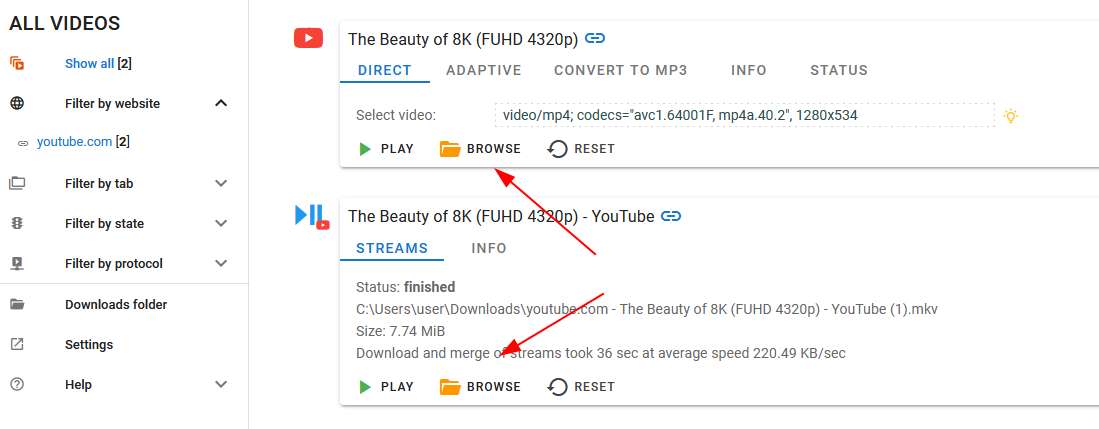
Task: Click the link icon beside youtube.com
Action: click(x=23, y=143)
